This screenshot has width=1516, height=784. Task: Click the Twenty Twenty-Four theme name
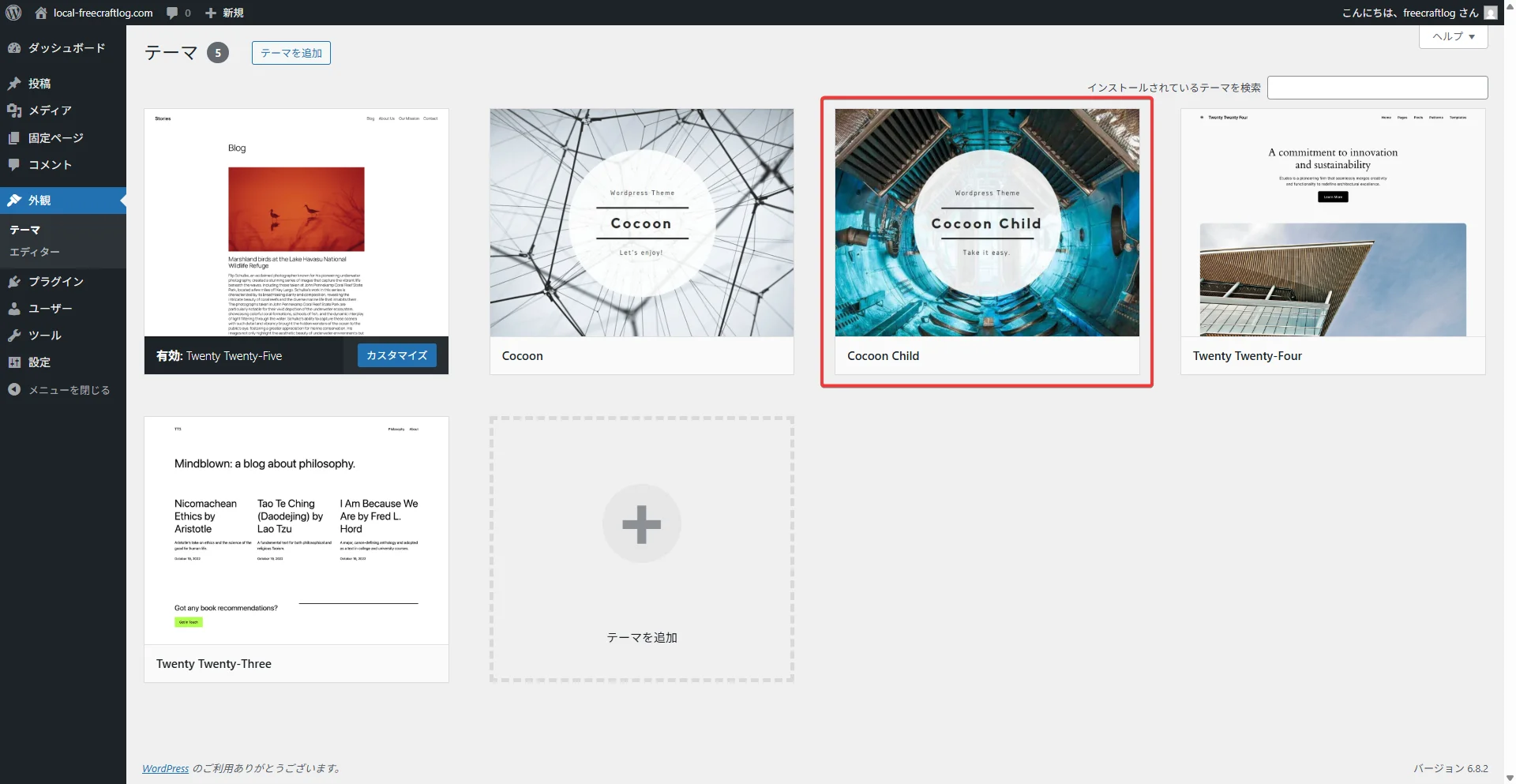(1247, 356)
